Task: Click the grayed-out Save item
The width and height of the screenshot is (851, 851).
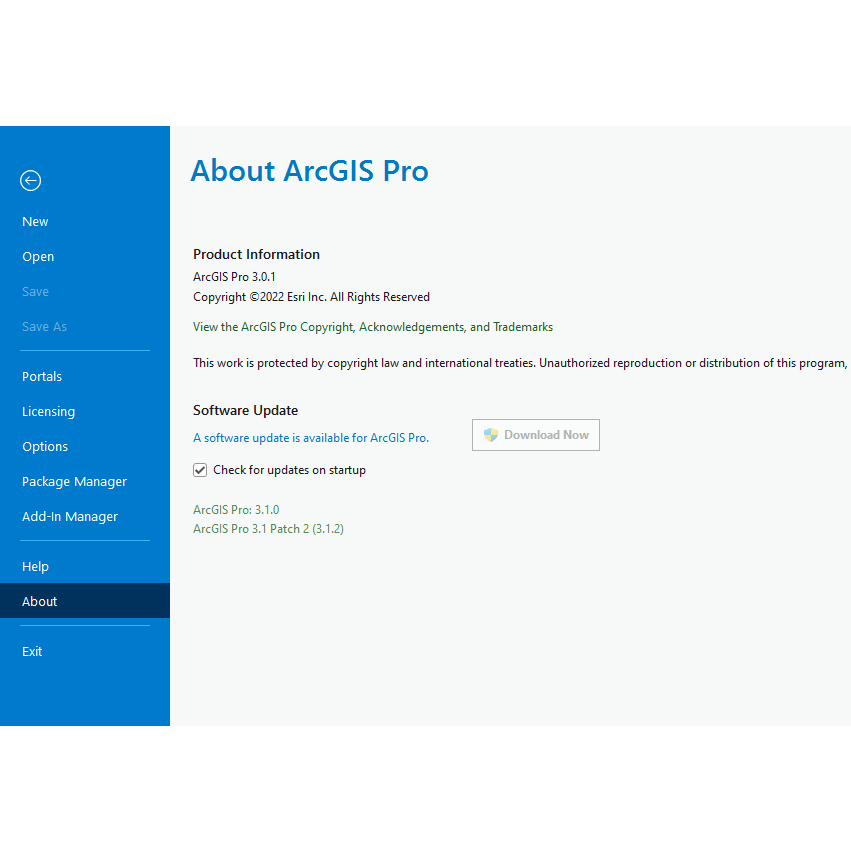Action: (x=36, y=292)
